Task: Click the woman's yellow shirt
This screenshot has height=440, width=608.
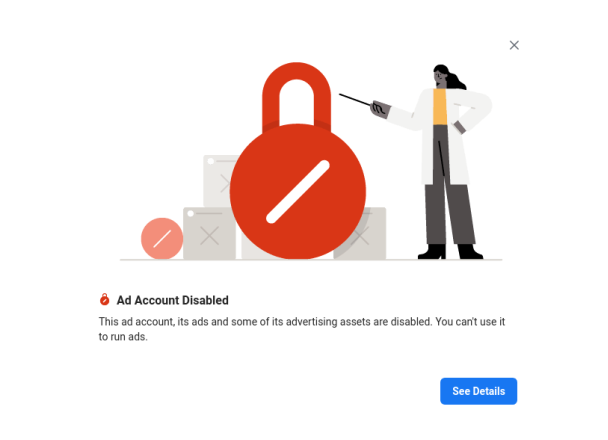Action: point(440,107)
